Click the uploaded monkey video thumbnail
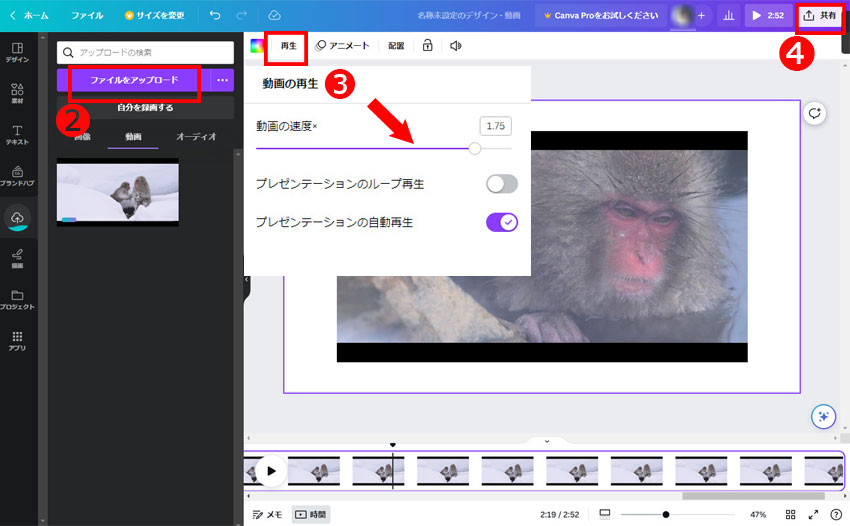850x526 pixels. point(118,192)
